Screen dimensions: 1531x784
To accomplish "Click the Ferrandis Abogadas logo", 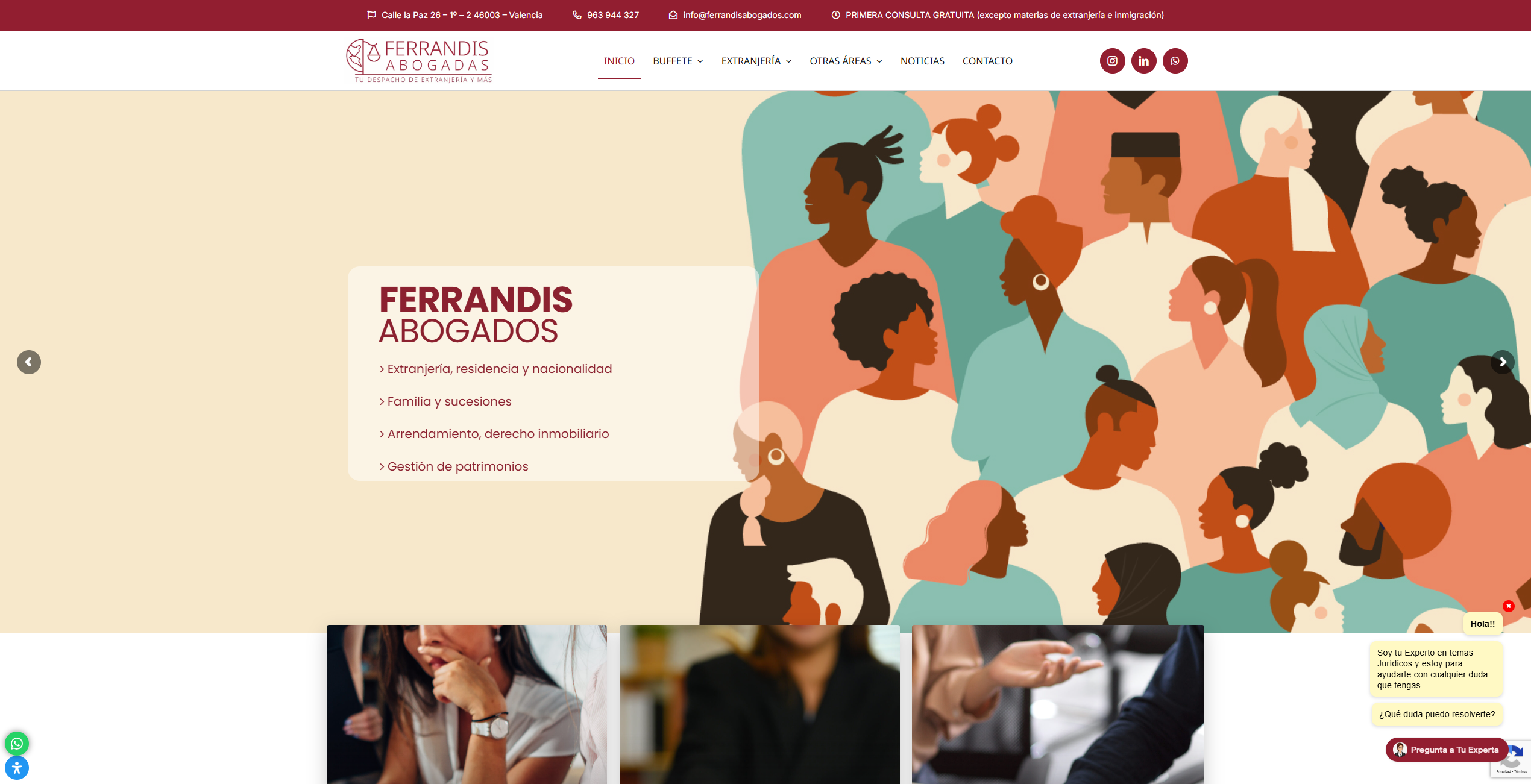I will [x=419, y=61].
